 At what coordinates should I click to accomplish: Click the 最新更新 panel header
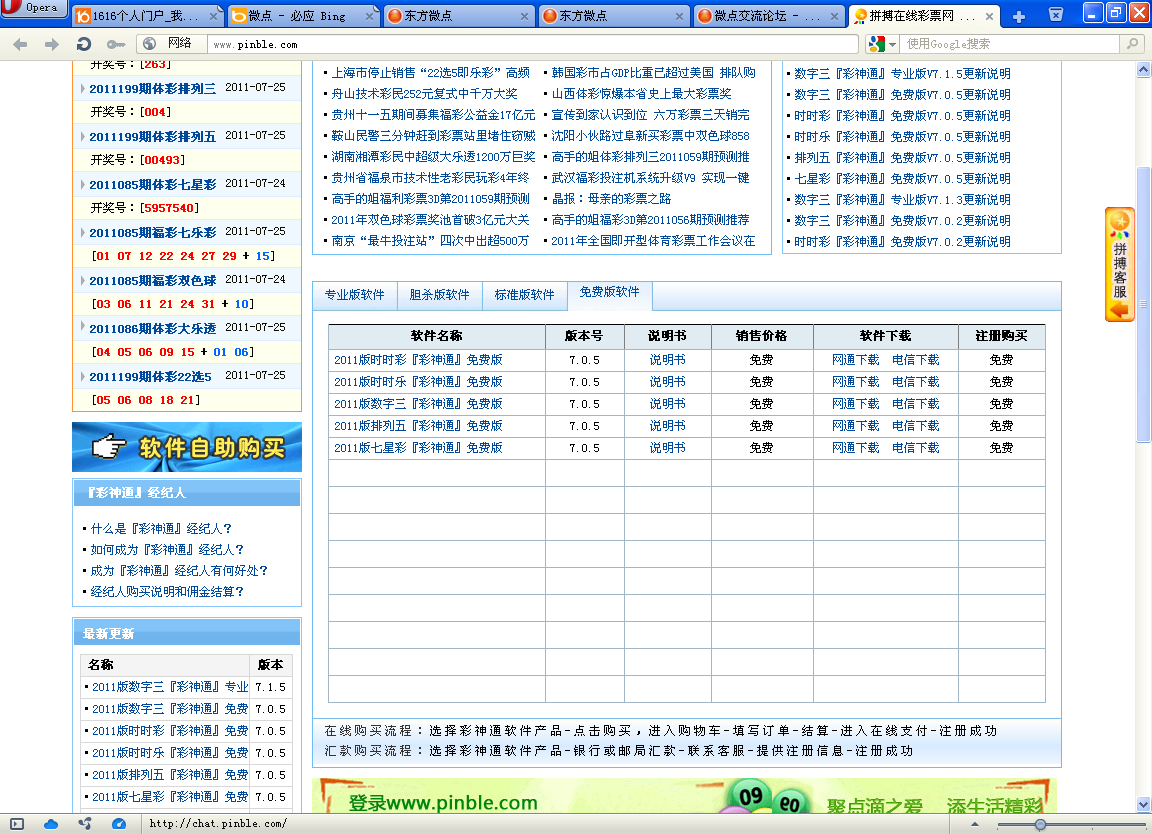[187, 633]
